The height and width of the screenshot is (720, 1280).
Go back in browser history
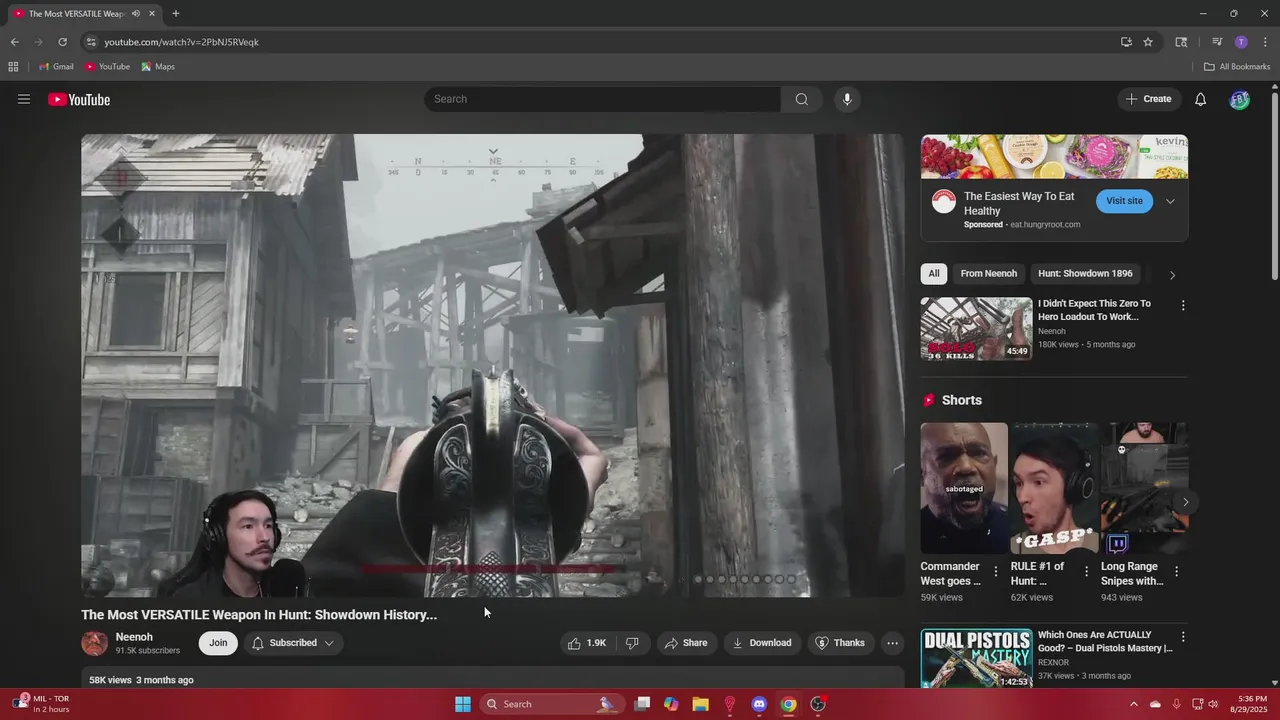[14, 42]
